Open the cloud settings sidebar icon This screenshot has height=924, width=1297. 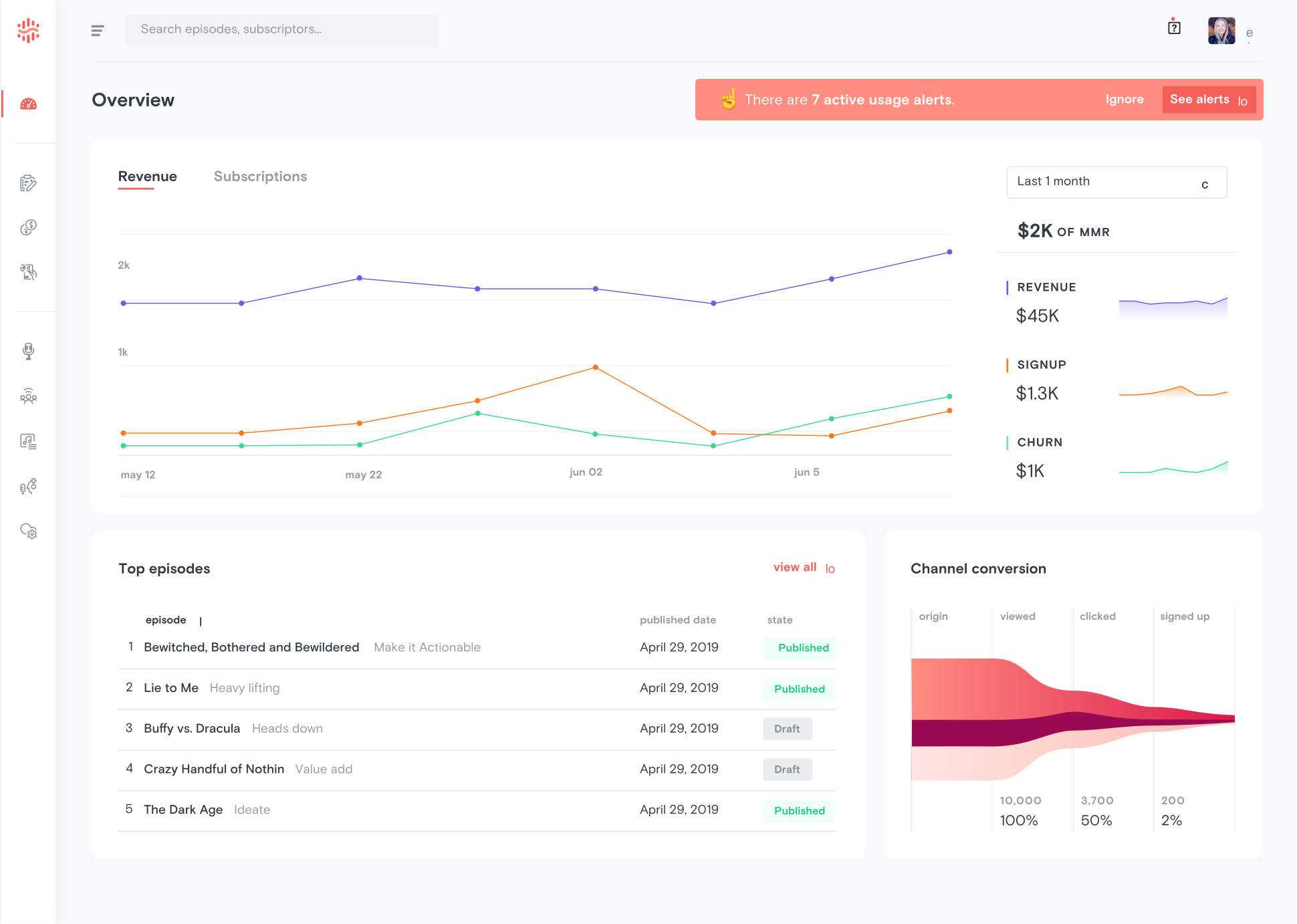pyautogui.click(x=28, y=531)
